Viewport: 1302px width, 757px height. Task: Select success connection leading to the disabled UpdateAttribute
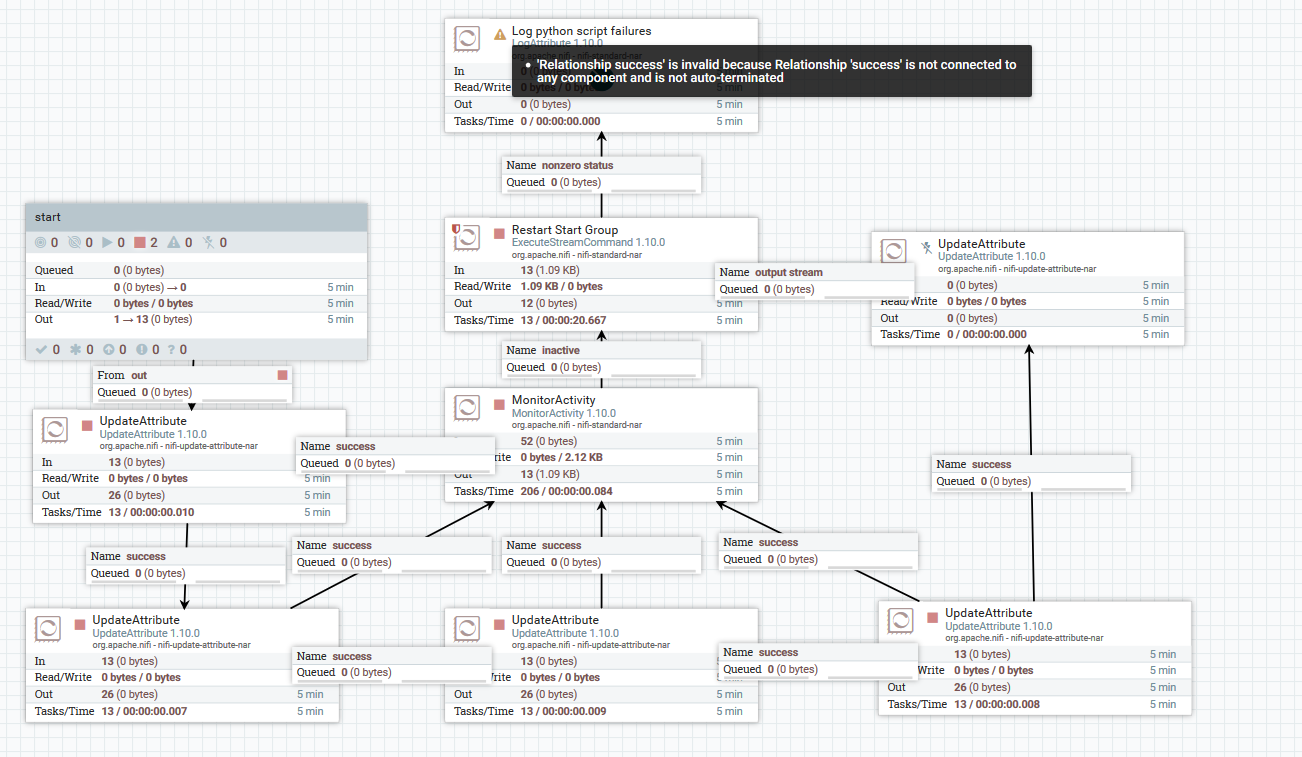coord(1031,473)
